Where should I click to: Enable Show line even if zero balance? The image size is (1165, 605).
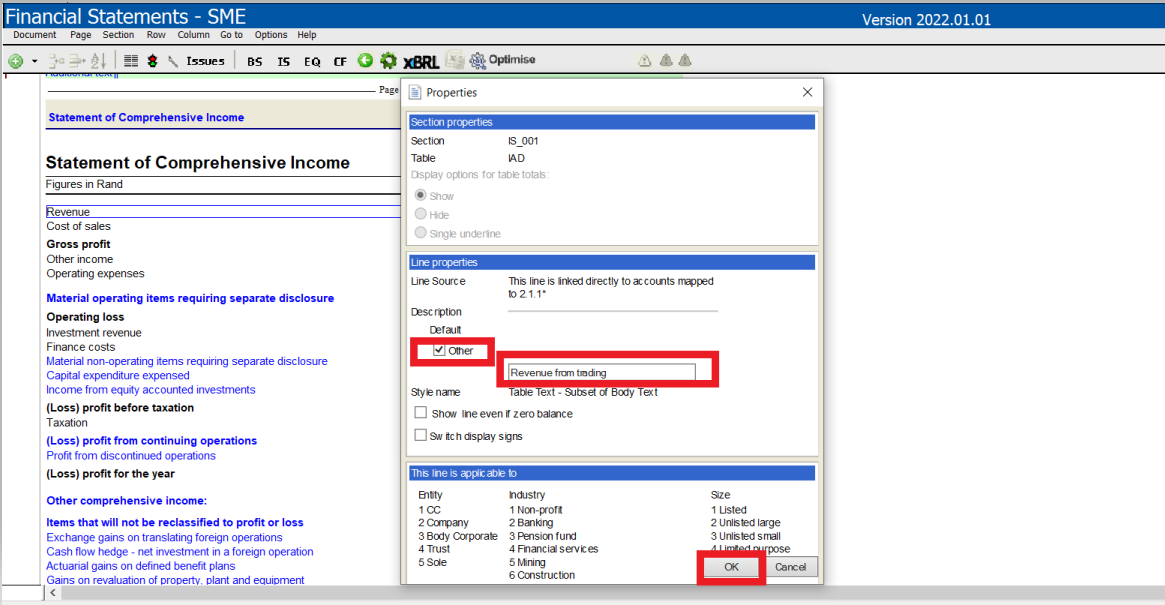(x=421, y=413)
